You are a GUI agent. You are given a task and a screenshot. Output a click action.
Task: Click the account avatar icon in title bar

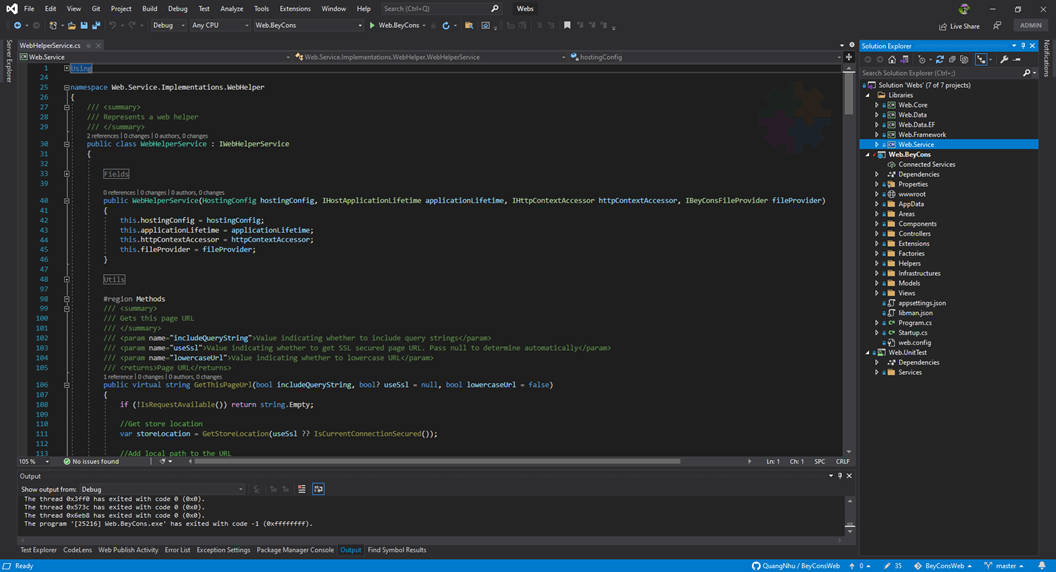point(964,9)
